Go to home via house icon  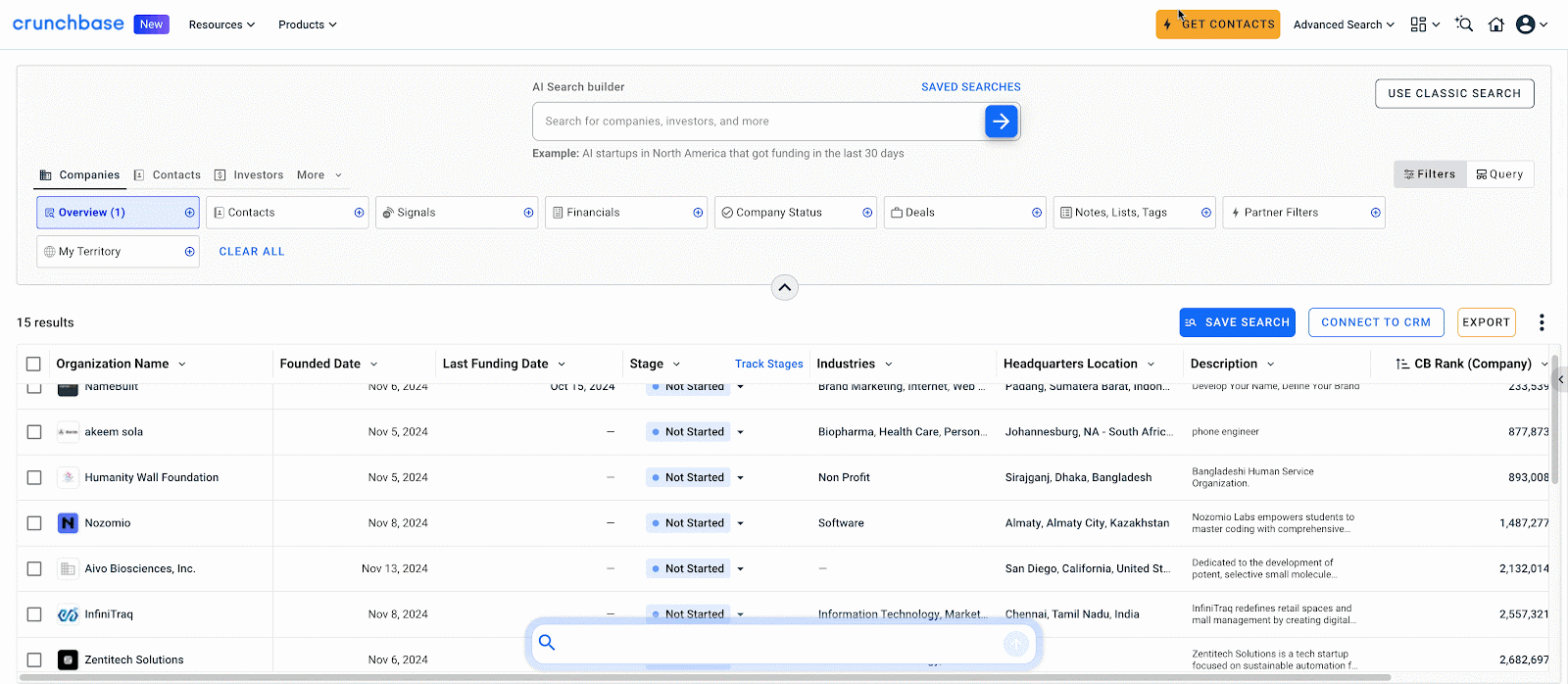(1496, 24)
